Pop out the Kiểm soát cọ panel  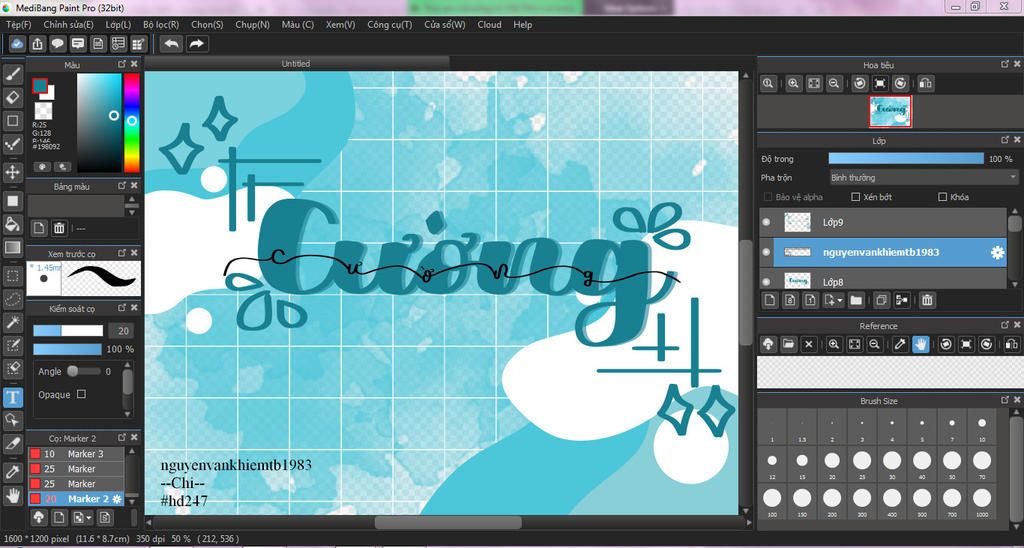[121, 307]
